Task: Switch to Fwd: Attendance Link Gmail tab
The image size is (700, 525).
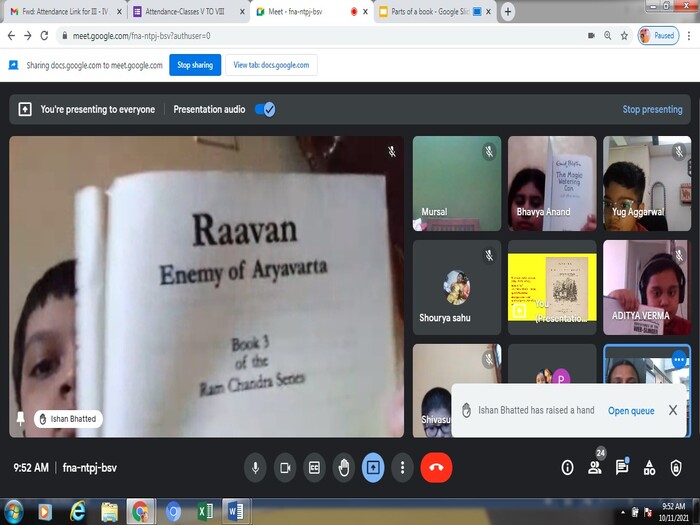Action: [65, 12]
